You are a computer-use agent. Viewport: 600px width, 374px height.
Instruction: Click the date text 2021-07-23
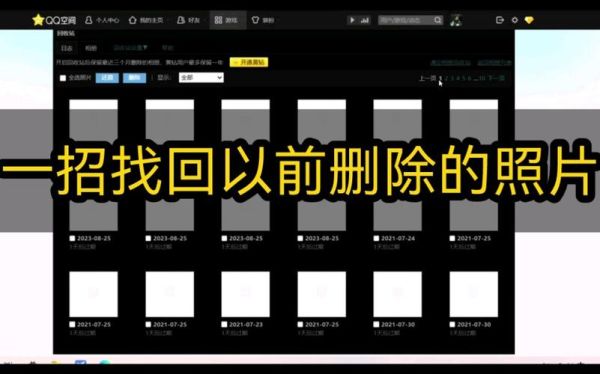coord(246,324)
